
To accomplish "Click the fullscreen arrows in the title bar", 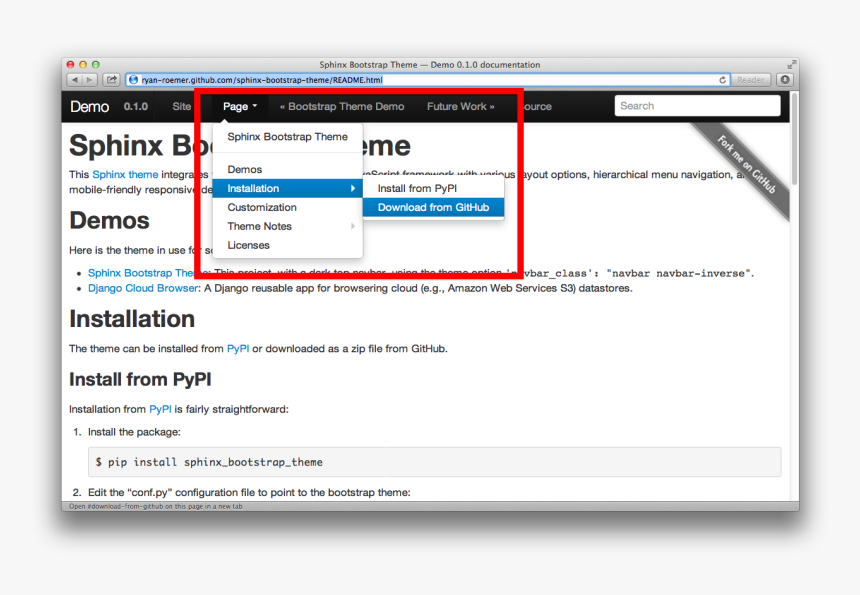I will (x=791, y=64).
